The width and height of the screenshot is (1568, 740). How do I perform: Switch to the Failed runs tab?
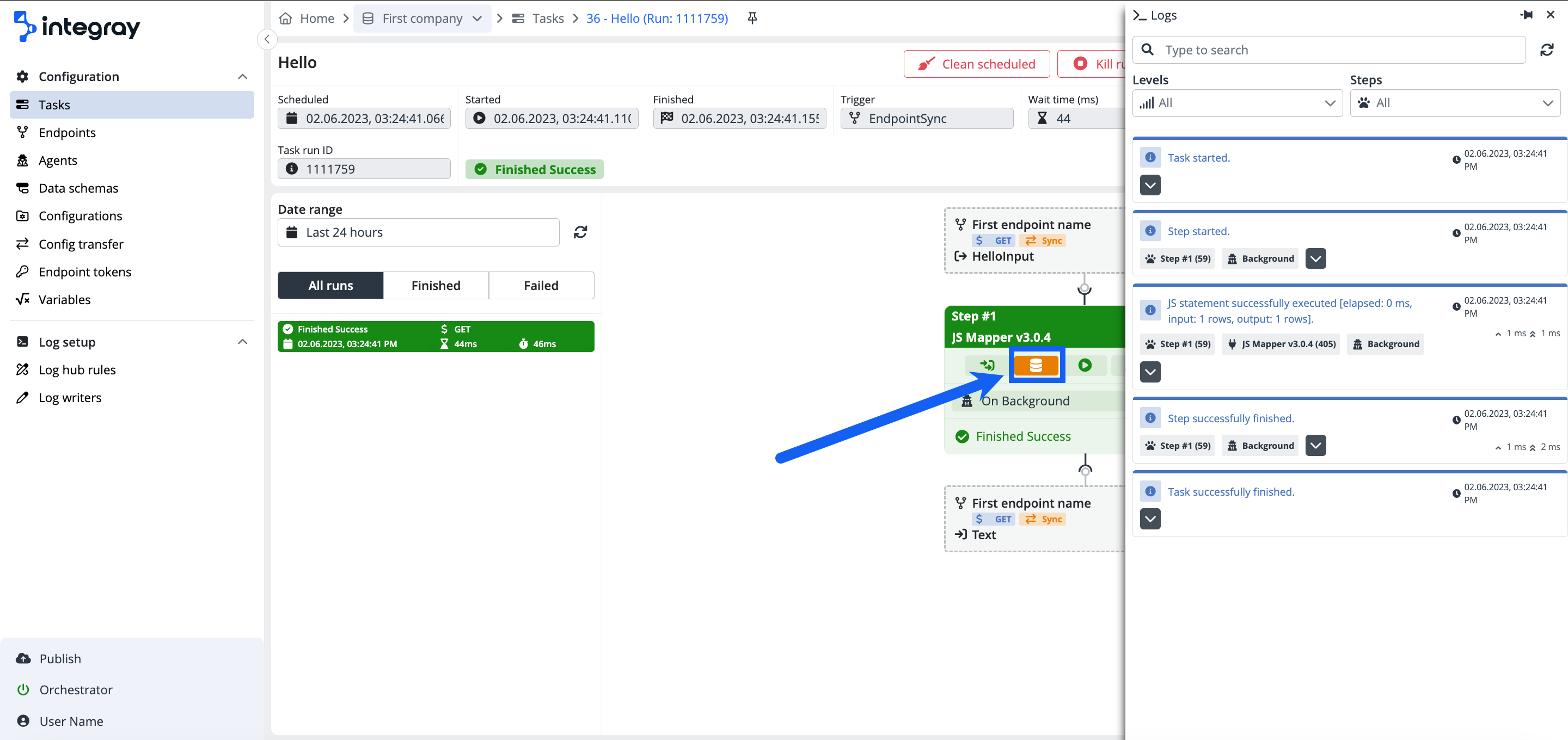(541, 285)
